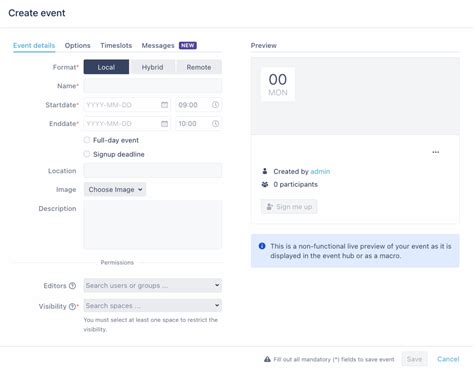Click the 09:00 start time field
474x370 pixels.
(x=199, y=105)
